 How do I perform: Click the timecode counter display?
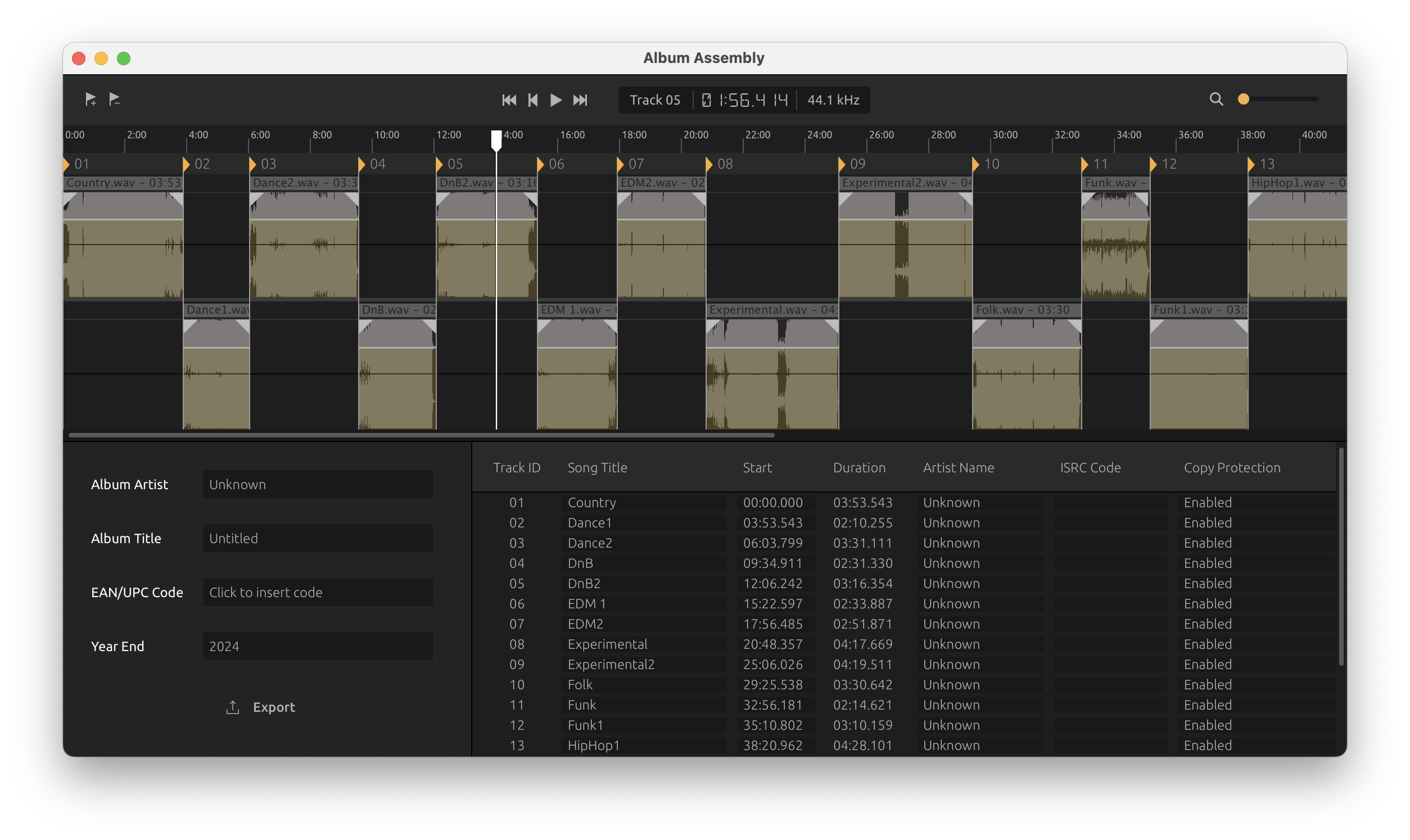[x=744, y=100]
